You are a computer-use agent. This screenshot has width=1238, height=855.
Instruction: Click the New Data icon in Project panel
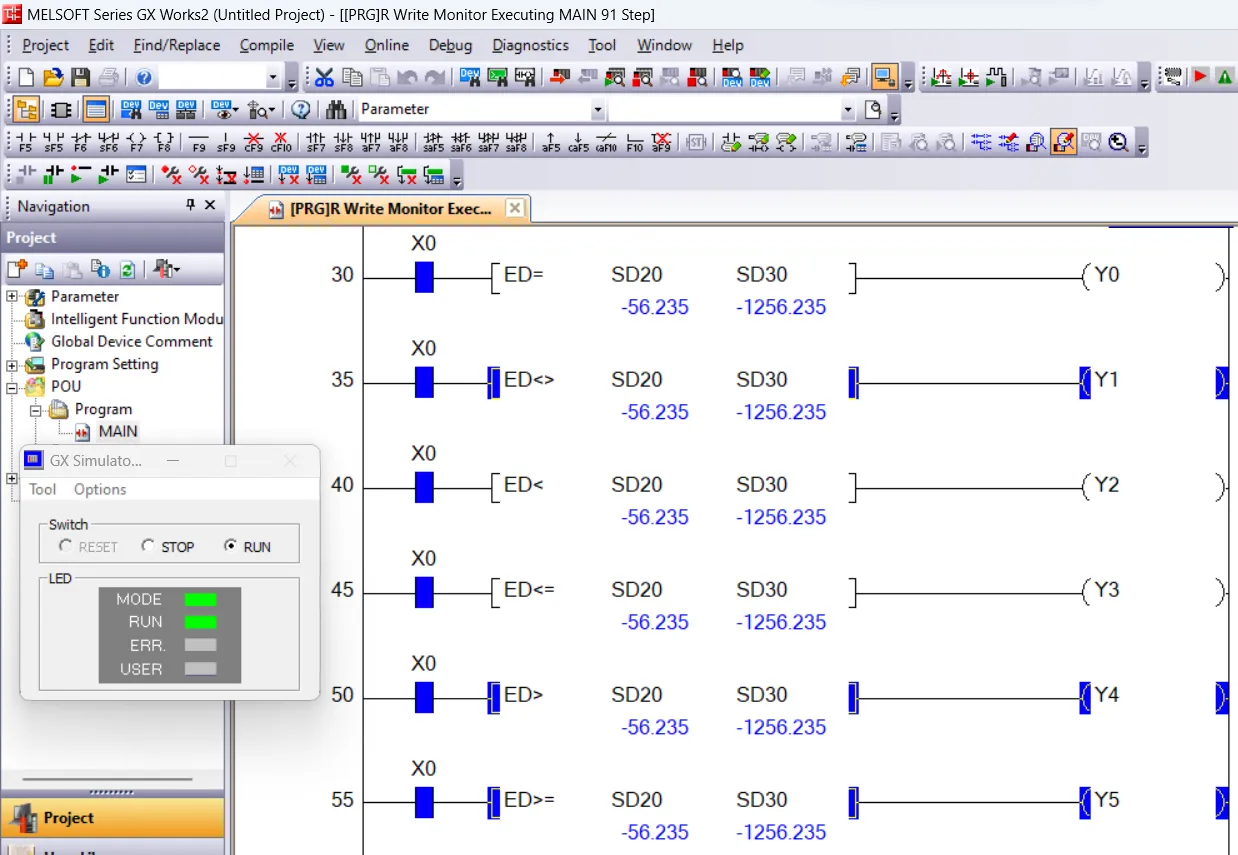(x=17, y=269)
